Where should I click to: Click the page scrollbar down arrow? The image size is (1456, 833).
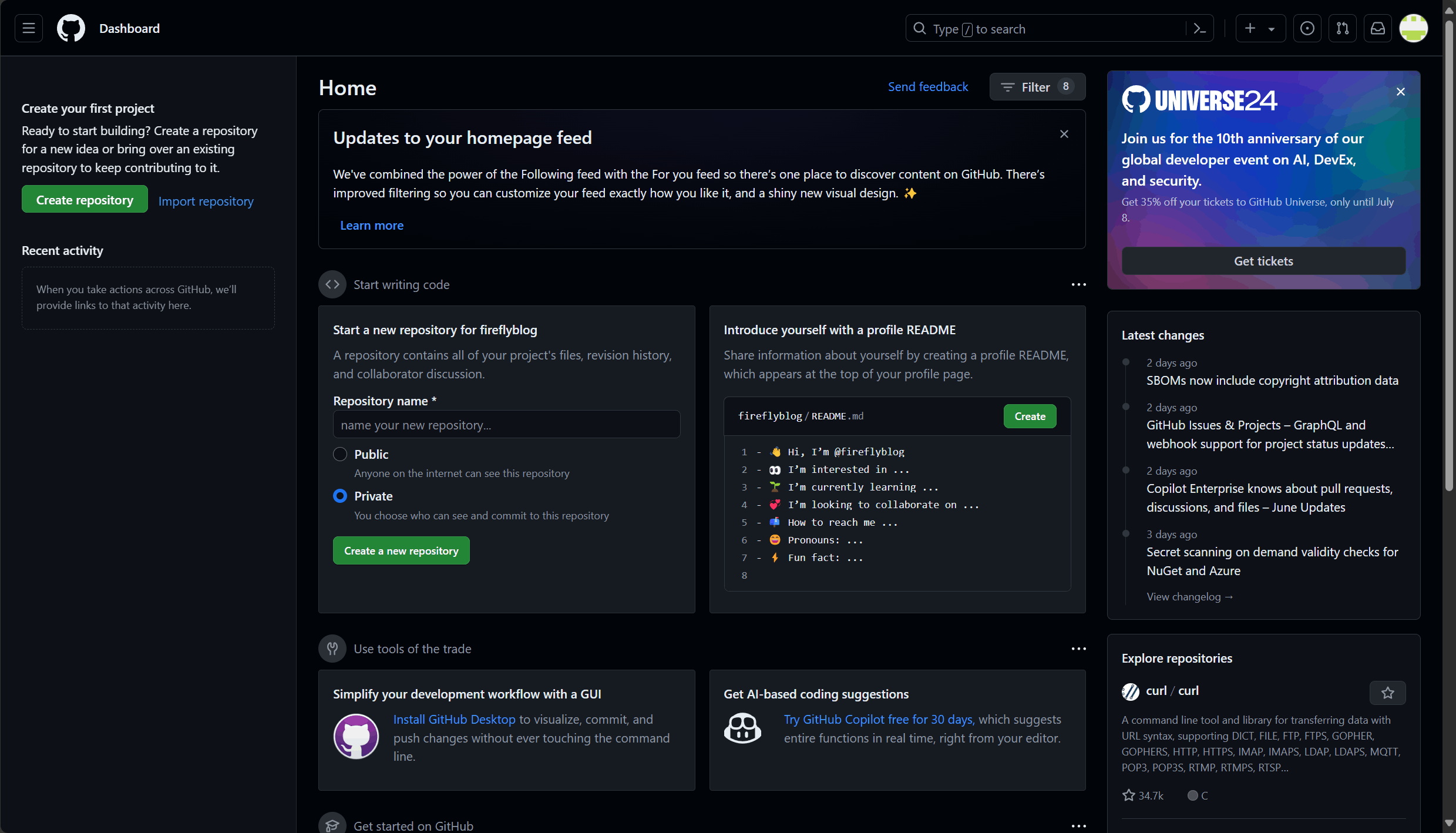[x=1449, y=824]
